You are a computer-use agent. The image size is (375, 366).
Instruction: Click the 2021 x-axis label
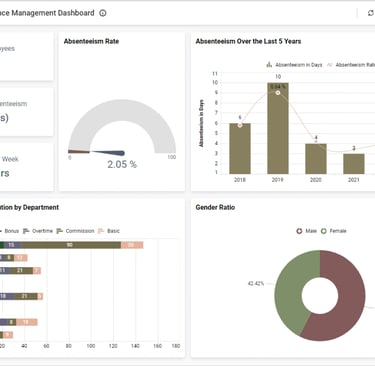pyautogui.click(x=354, y=180)
